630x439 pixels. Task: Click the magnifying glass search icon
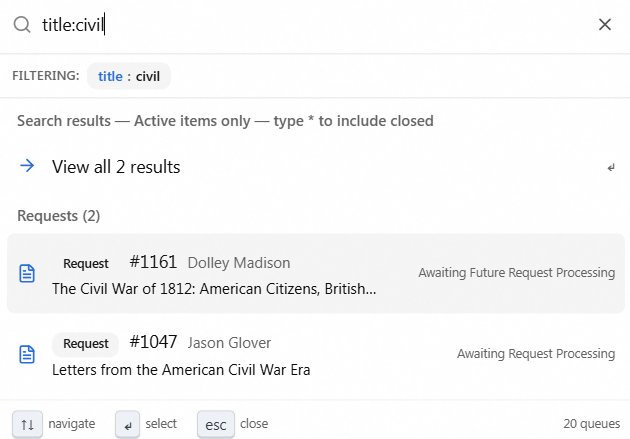point(22,25)
